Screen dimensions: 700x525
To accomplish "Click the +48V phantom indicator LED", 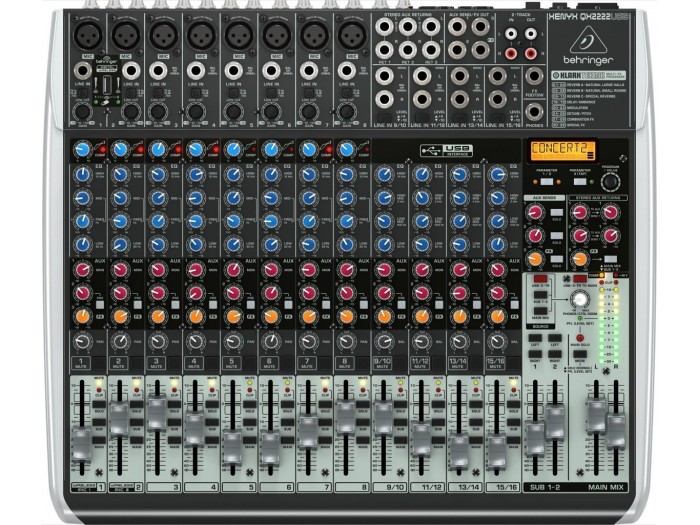I will pos(616,275).
